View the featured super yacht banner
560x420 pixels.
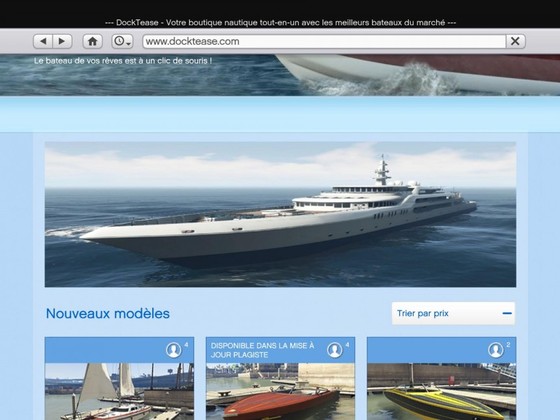click(280, 214)
